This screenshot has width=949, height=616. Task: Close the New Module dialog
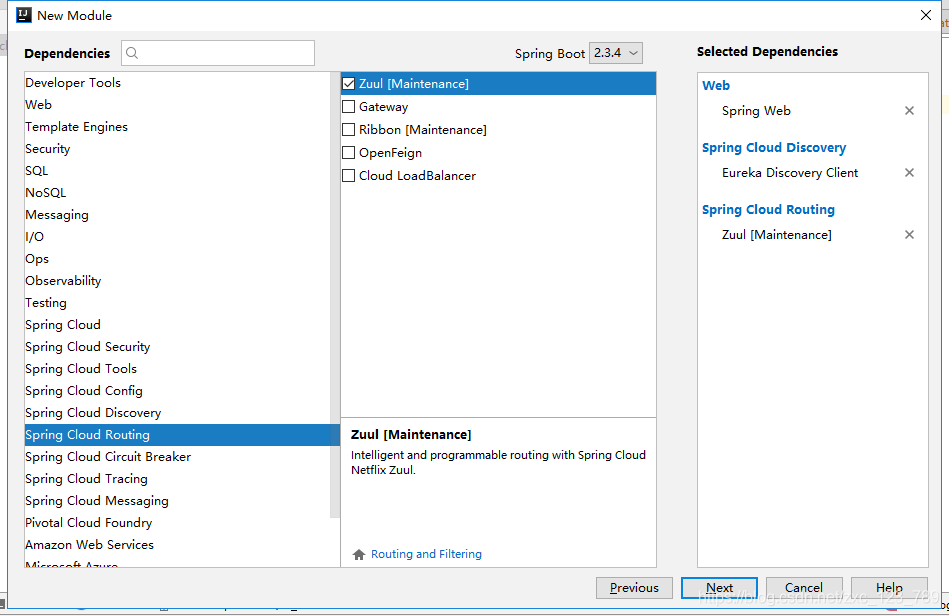point(926,15)
